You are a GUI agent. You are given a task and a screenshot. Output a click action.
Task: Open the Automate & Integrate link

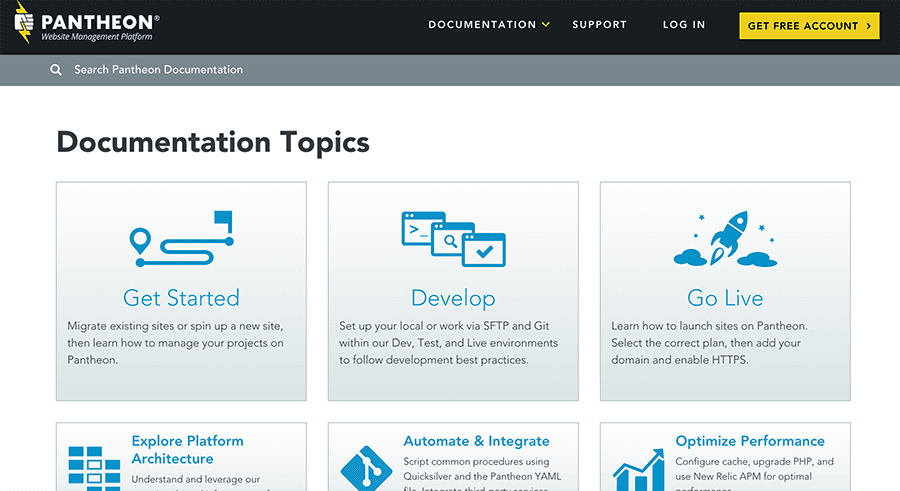(476, 441)
